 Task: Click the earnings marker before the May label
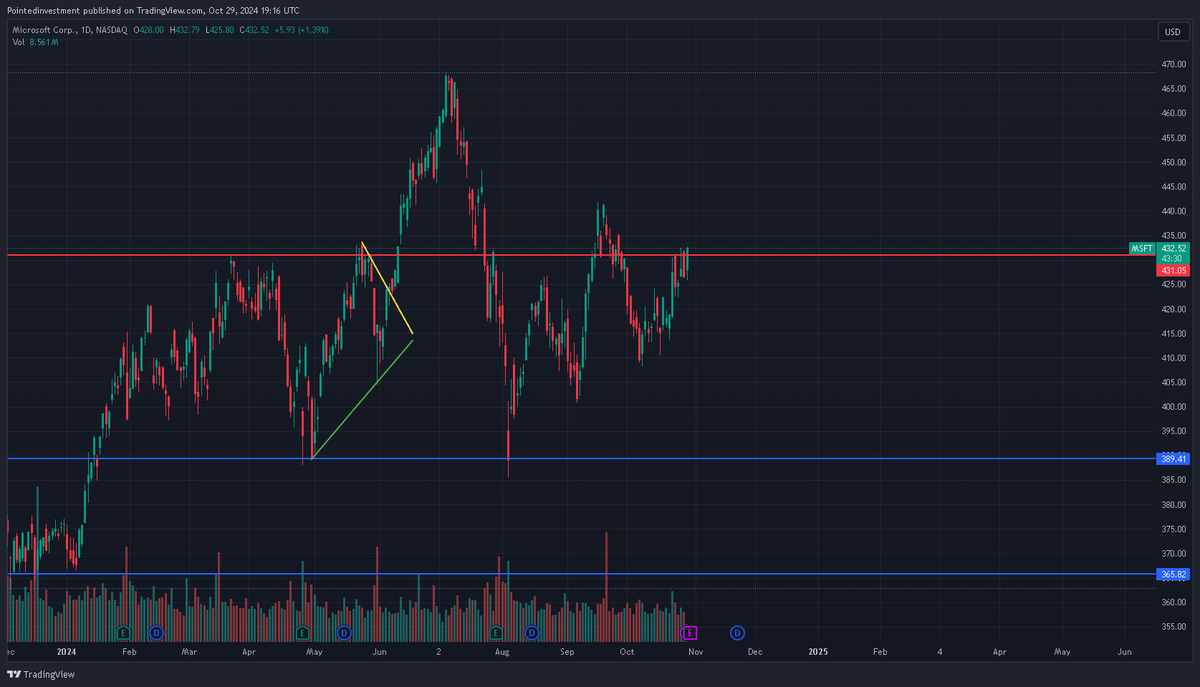click(303, 633)
